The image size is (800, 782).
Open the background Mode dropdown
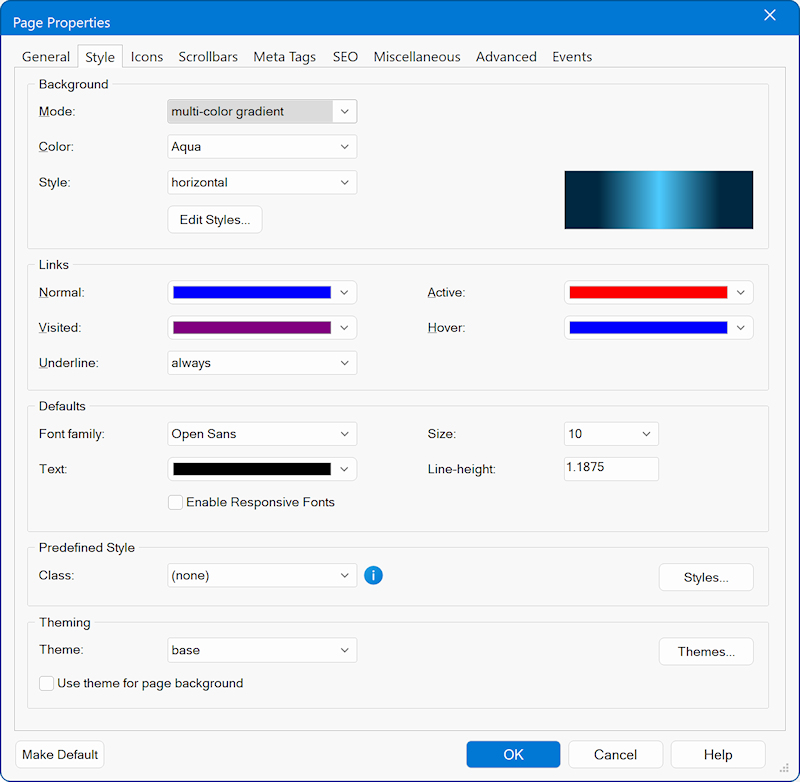[x=262, y=112]
